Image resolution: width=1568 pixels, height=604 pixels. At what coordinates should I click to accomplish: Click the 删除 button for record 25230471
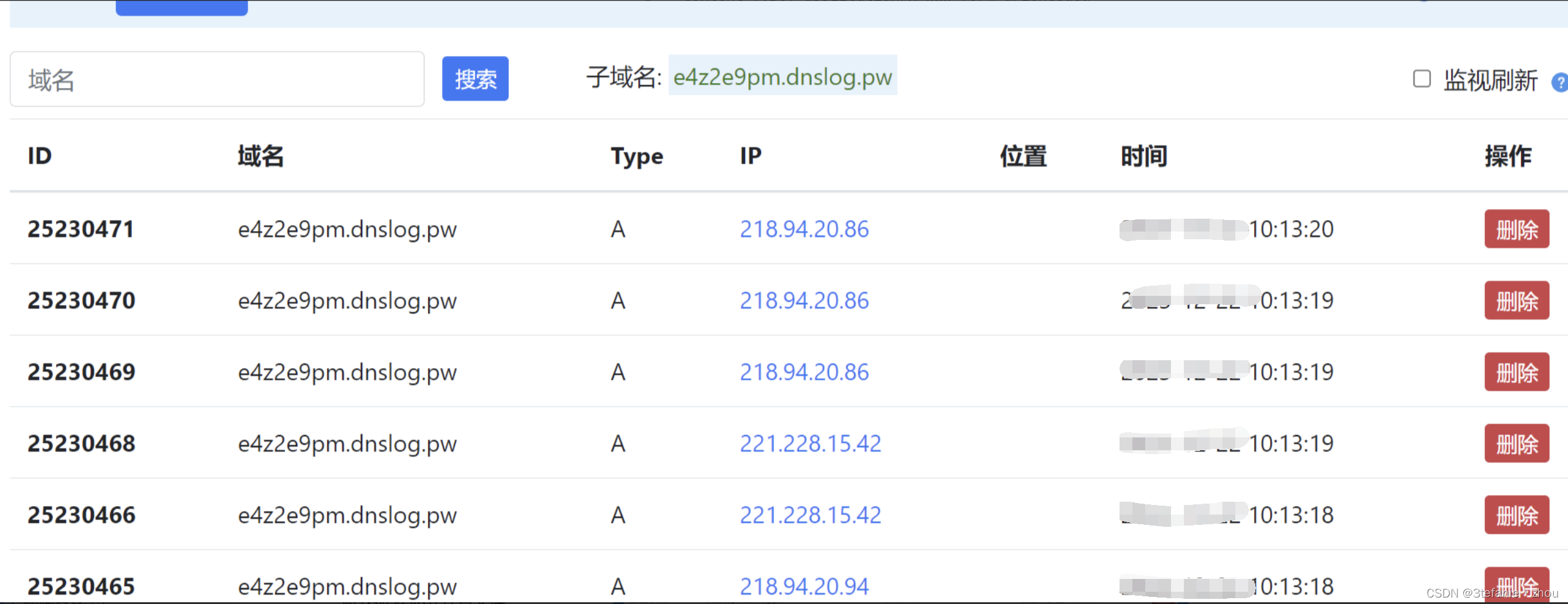click(1516, 229)
